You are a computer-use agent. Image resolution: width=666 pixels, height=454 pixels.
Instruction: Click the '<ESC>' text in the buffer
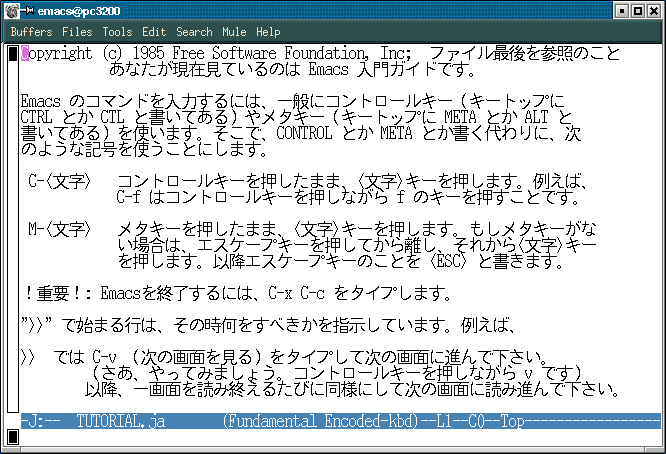449,261
